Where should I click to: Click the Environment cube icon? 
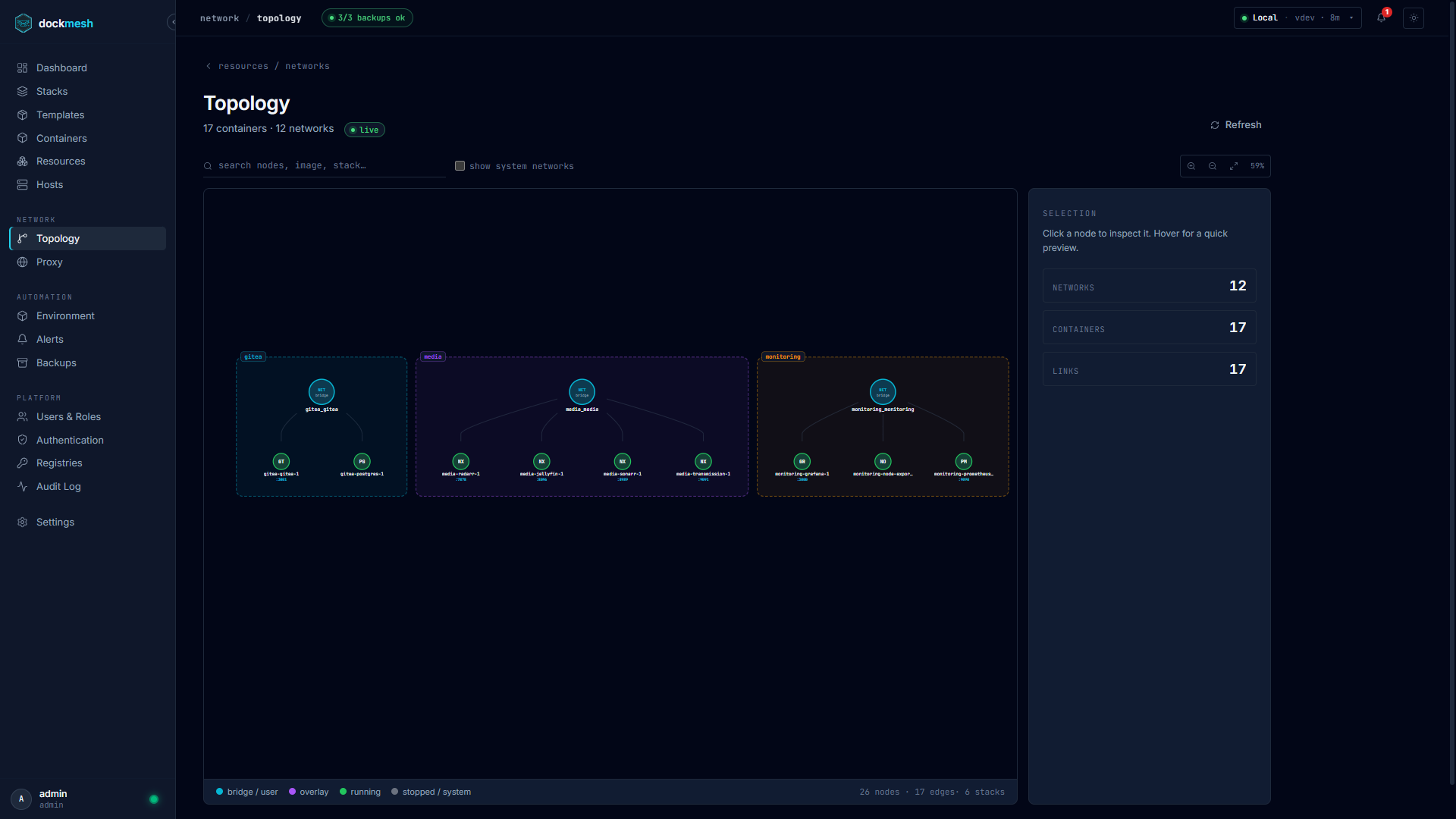pos(23,315)
